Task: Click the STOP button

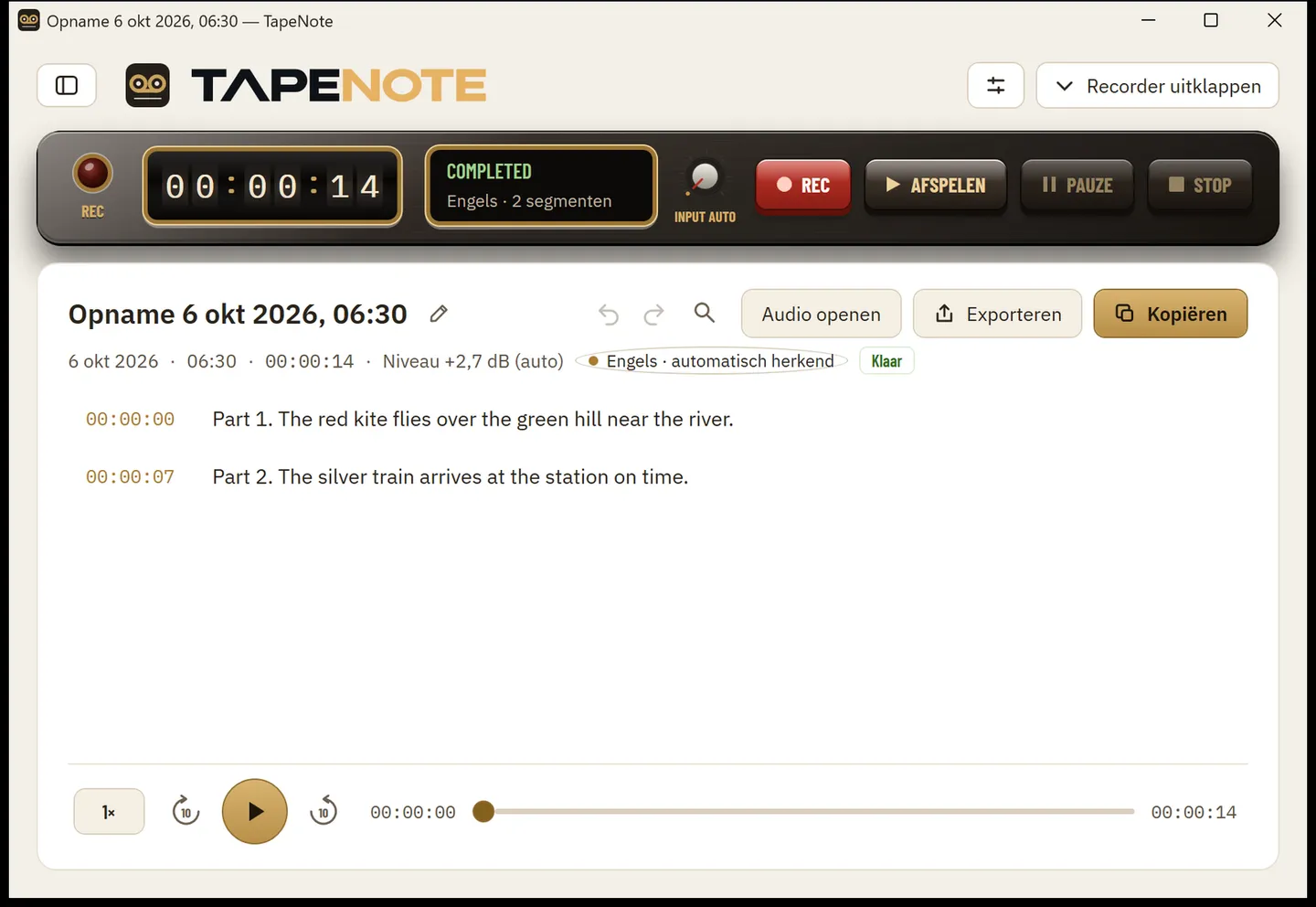Action: pos(1200,186)
